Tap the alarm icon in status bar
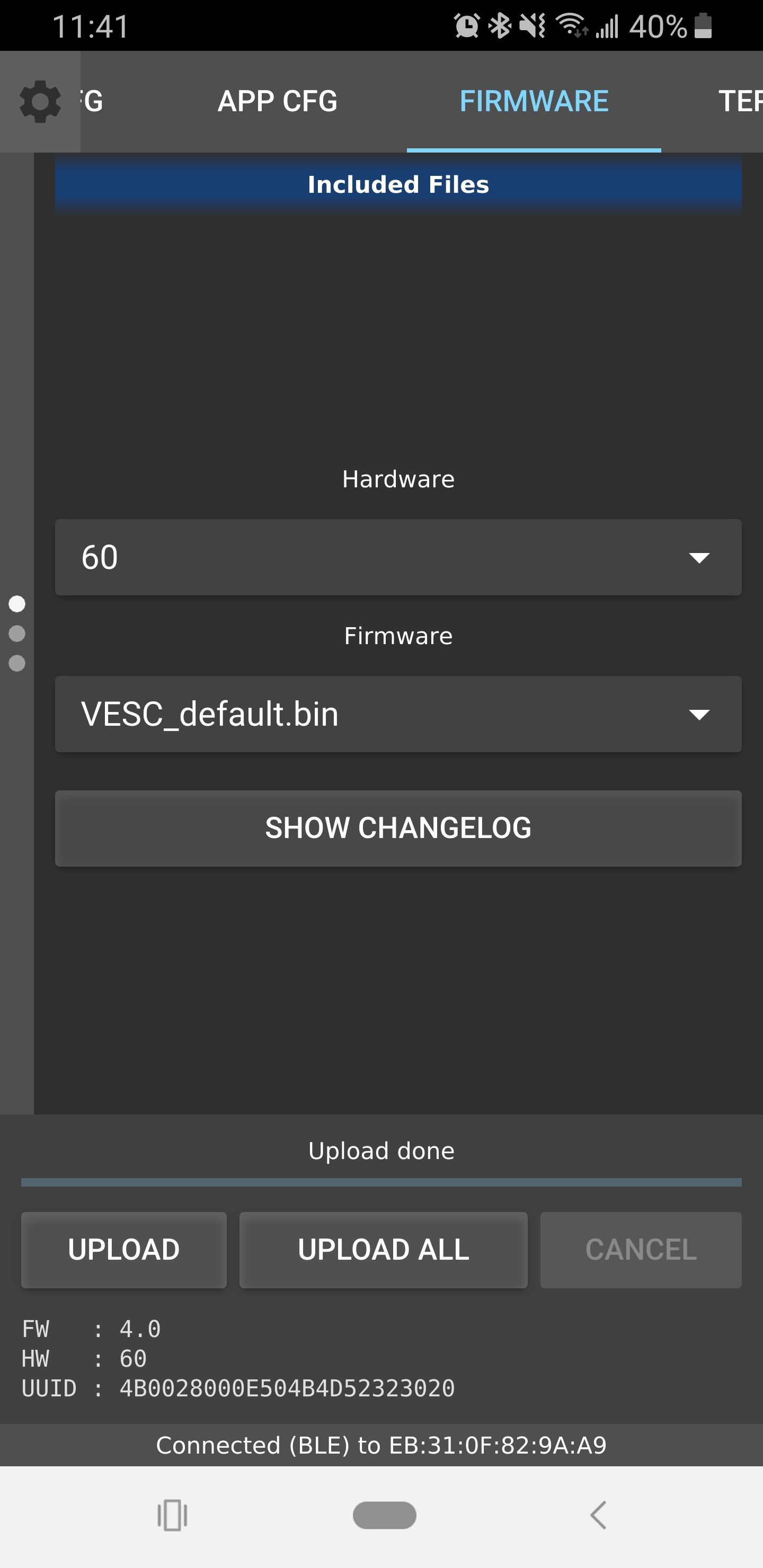The width and height of the screenshot is (763, 1568). tap(466, 26)
